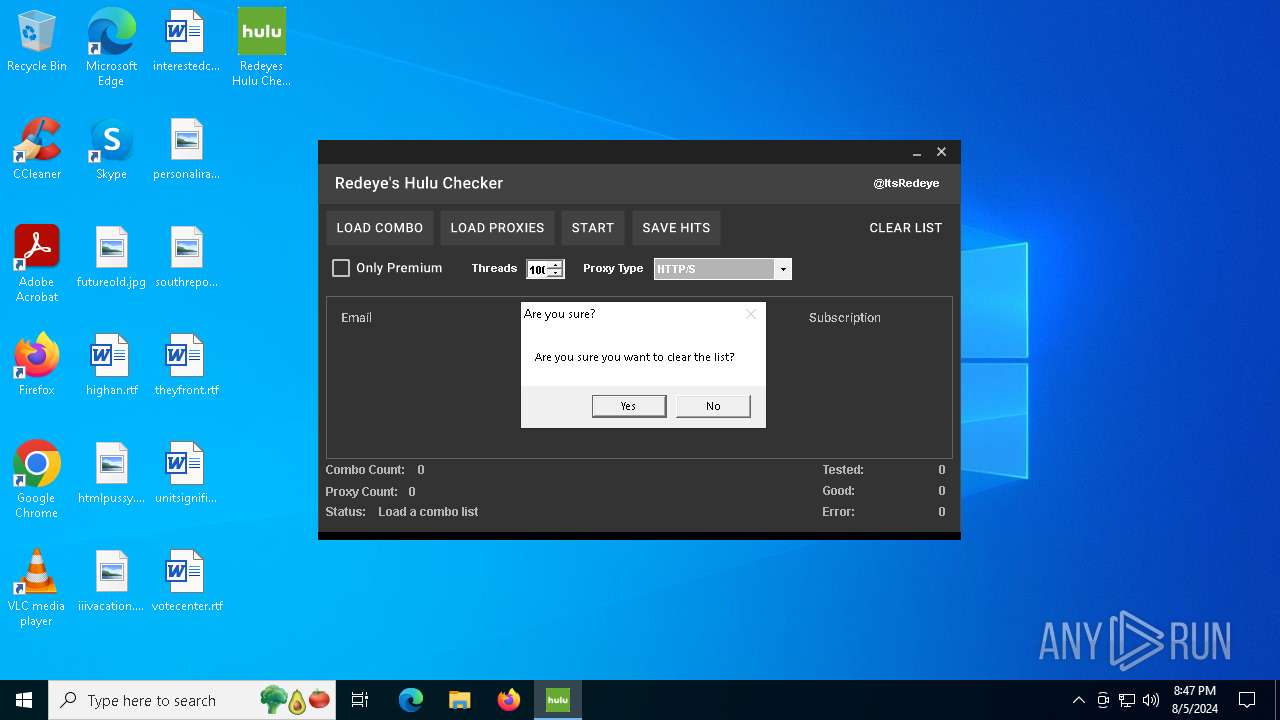Open VLC media player desktop shortcut

(37, 588)
